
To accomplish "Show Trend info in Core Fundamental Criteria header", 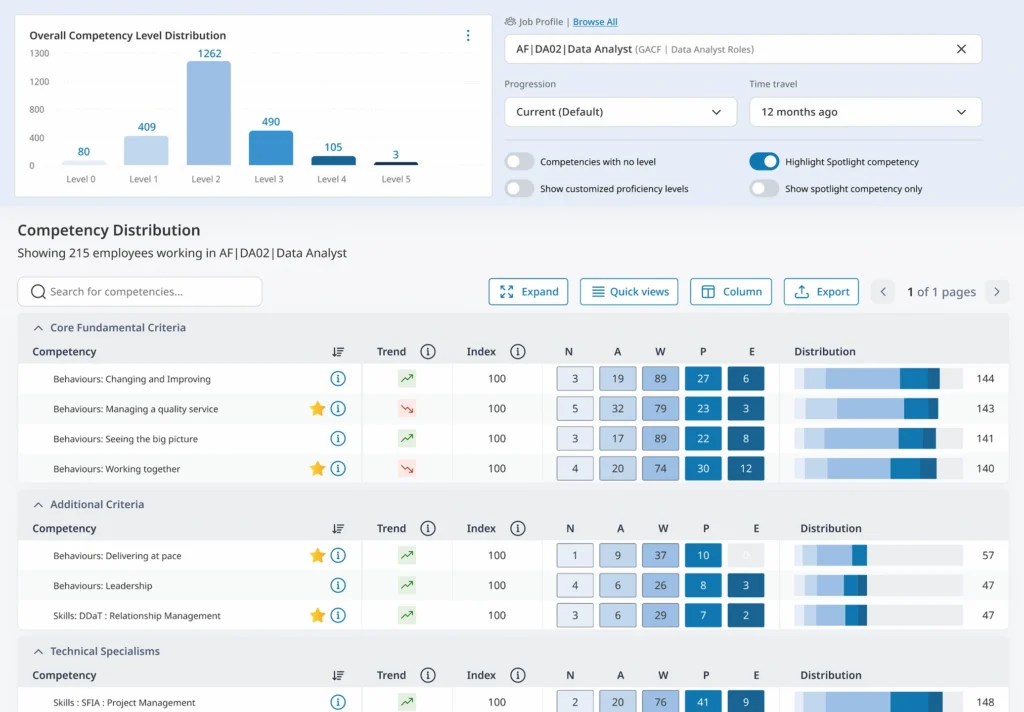I will click(x=428, y=352).
